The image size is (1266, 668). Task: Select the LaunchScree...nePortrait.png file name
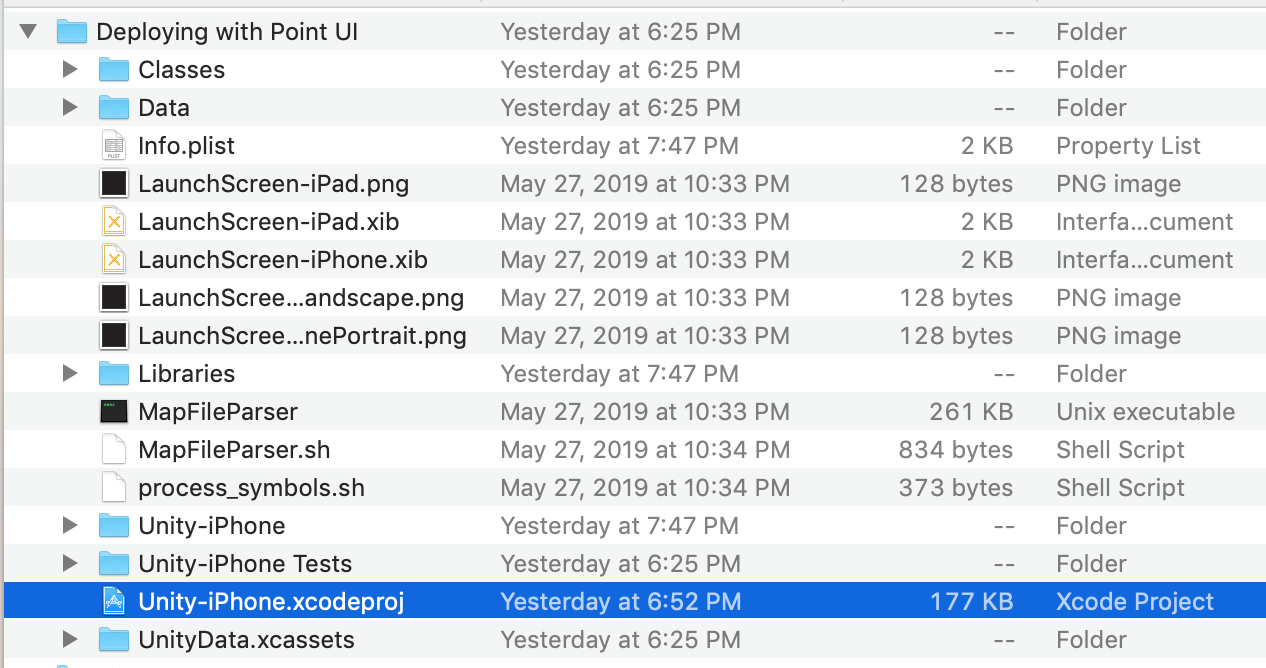302,336
